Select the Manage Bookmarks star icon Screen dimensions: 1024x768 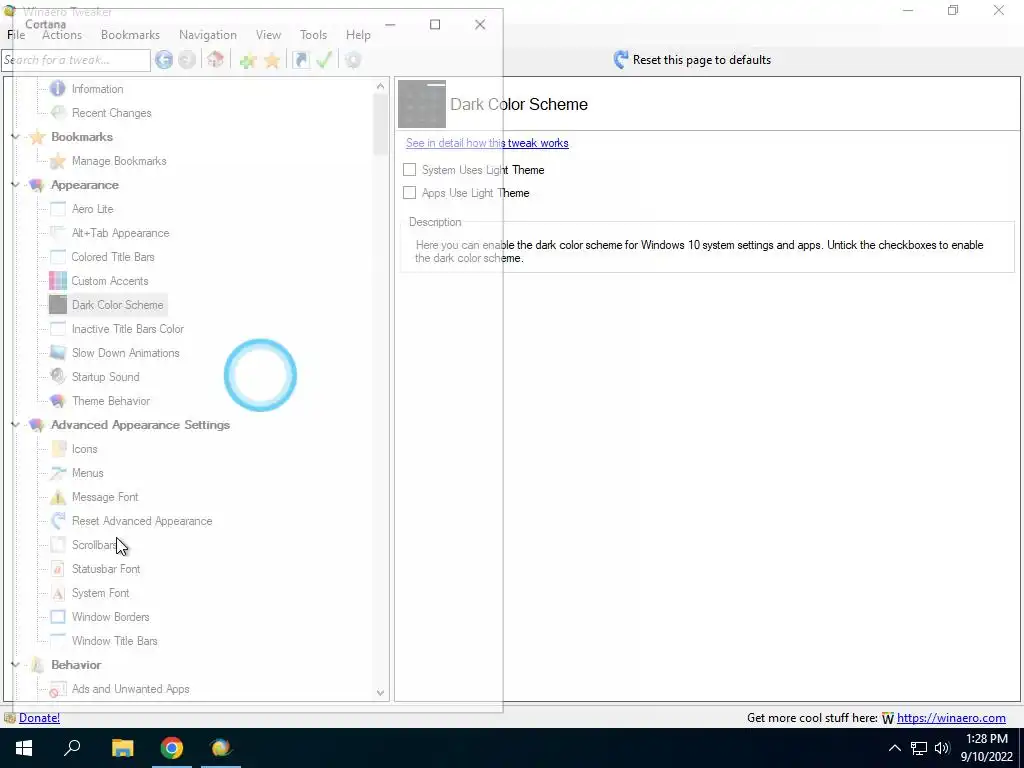point(57,161)
